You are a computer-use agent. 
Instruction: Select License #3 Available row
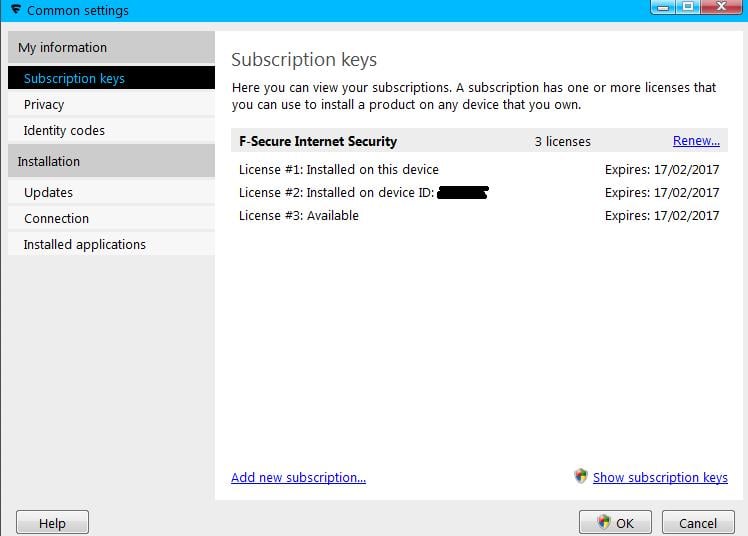(x=479, y=216)
